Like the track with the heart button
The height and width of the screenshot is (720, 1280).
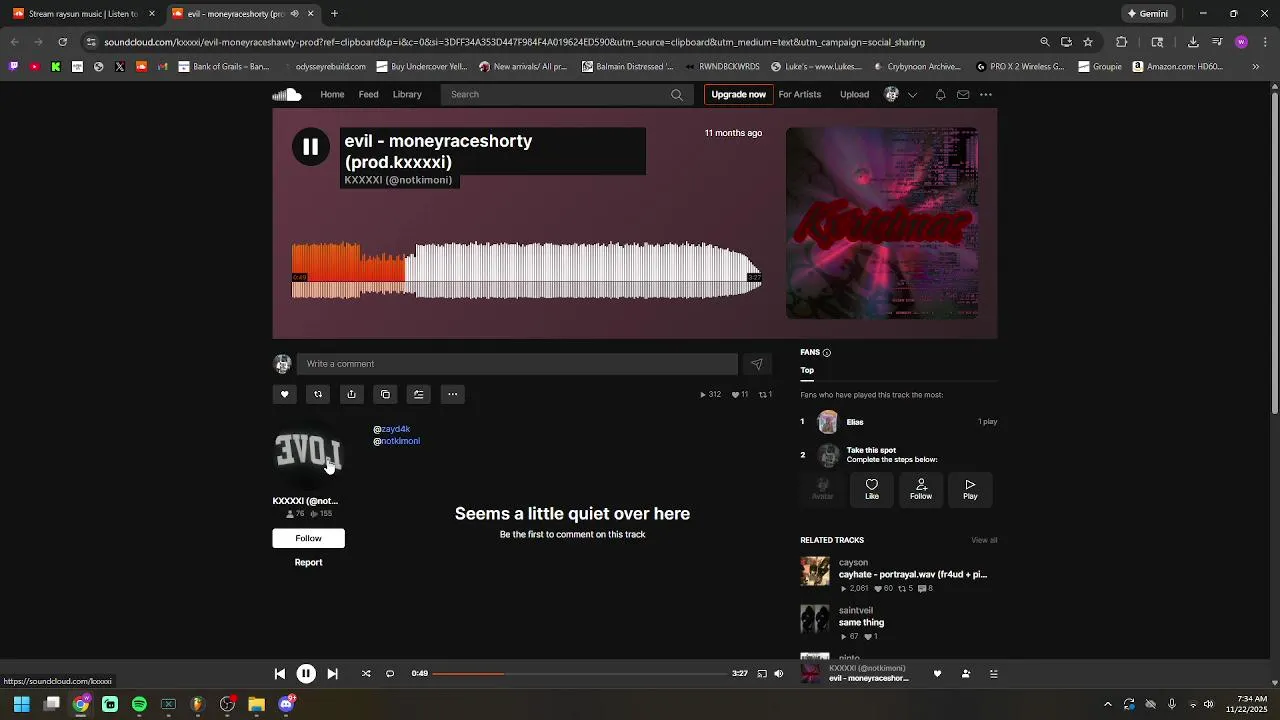284,394
